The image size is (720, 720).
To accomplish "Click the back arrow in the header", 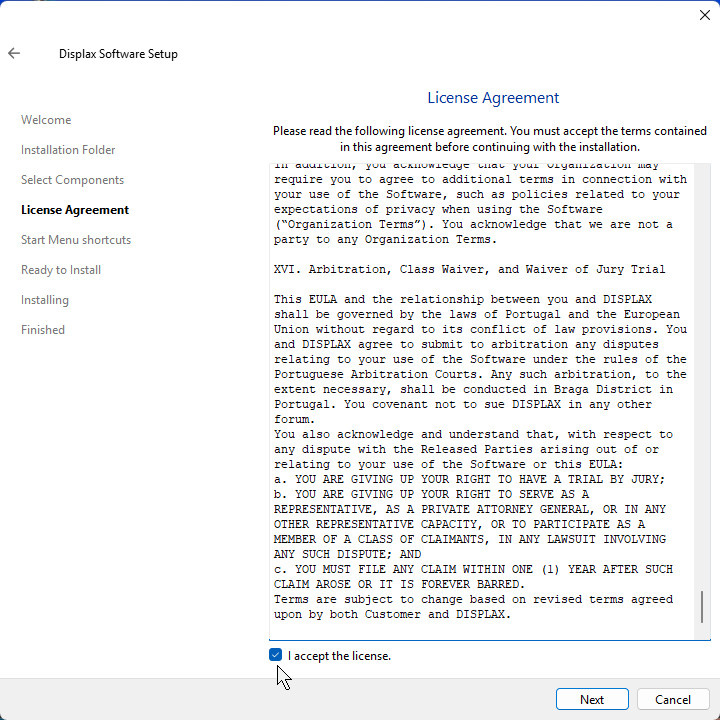I will (x=14, y=54).
